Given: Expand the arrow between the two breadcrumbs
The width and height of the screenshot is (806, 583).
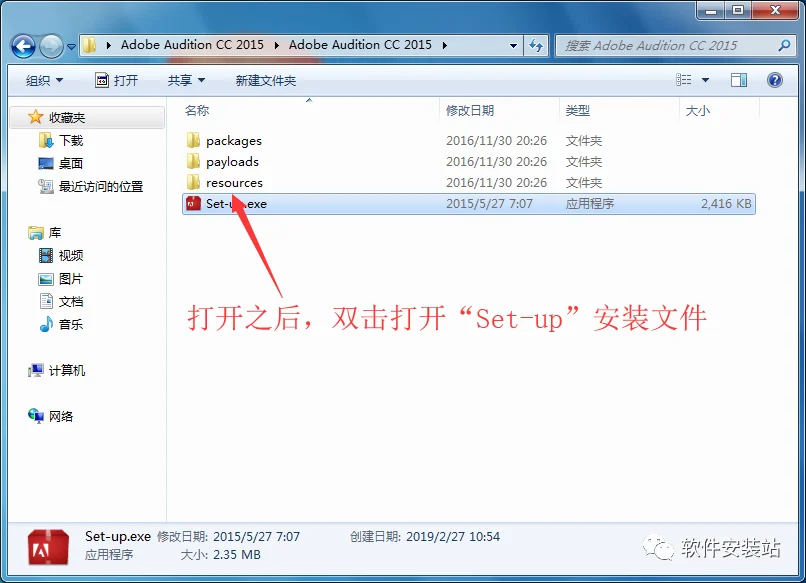Looking at the screenshot, I should coord(277,46).
